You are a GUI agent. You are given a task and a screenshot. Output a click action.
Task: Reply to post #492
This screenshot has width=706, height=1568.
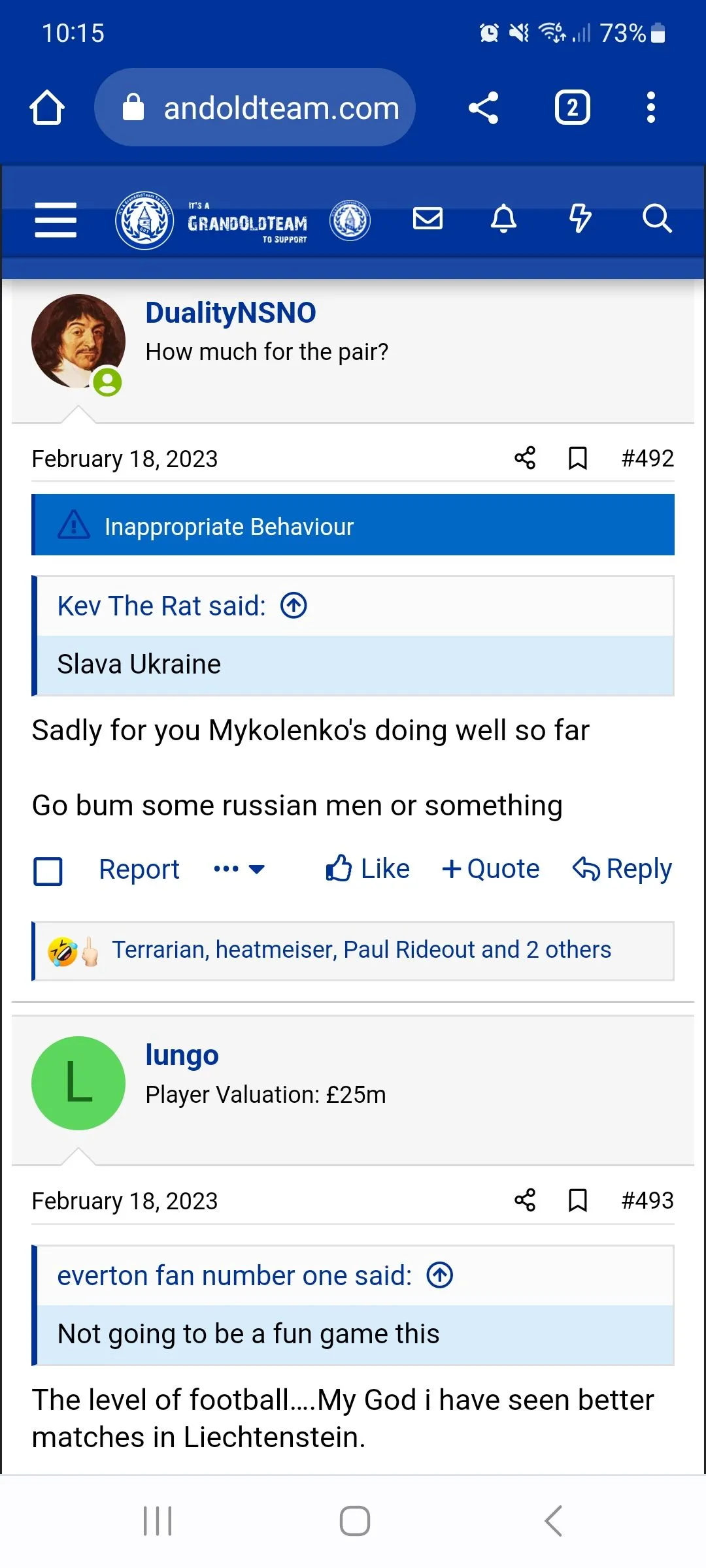(622, 869)
